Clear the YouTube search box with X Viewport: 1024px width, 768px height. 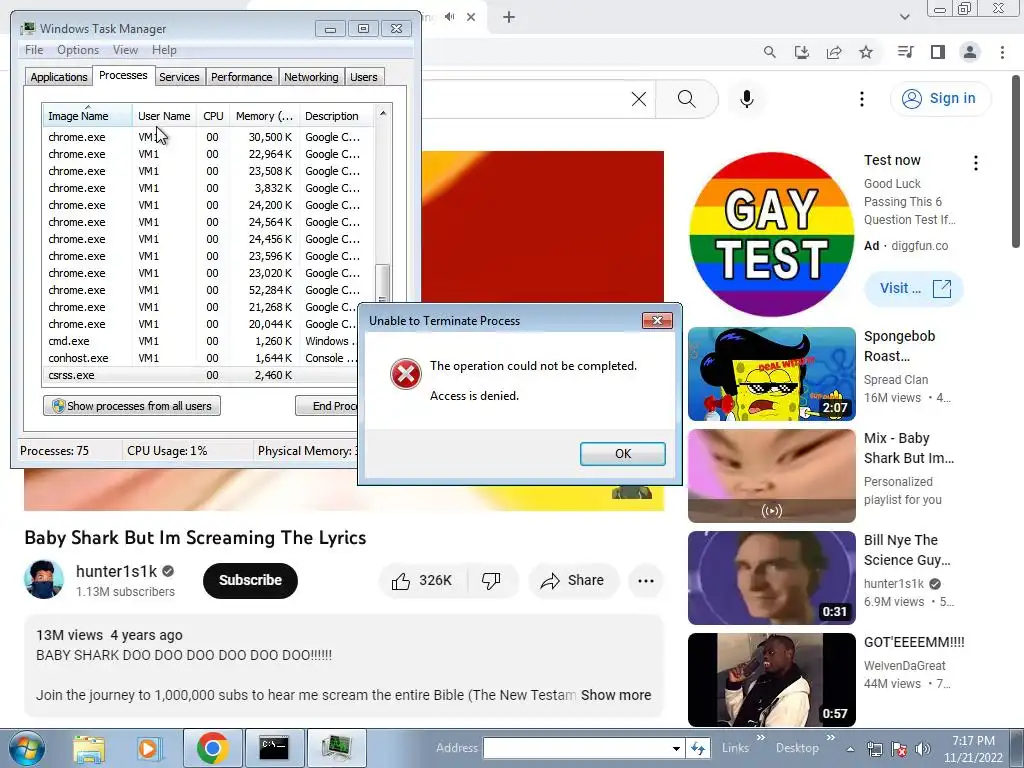[x=639, y=99]
